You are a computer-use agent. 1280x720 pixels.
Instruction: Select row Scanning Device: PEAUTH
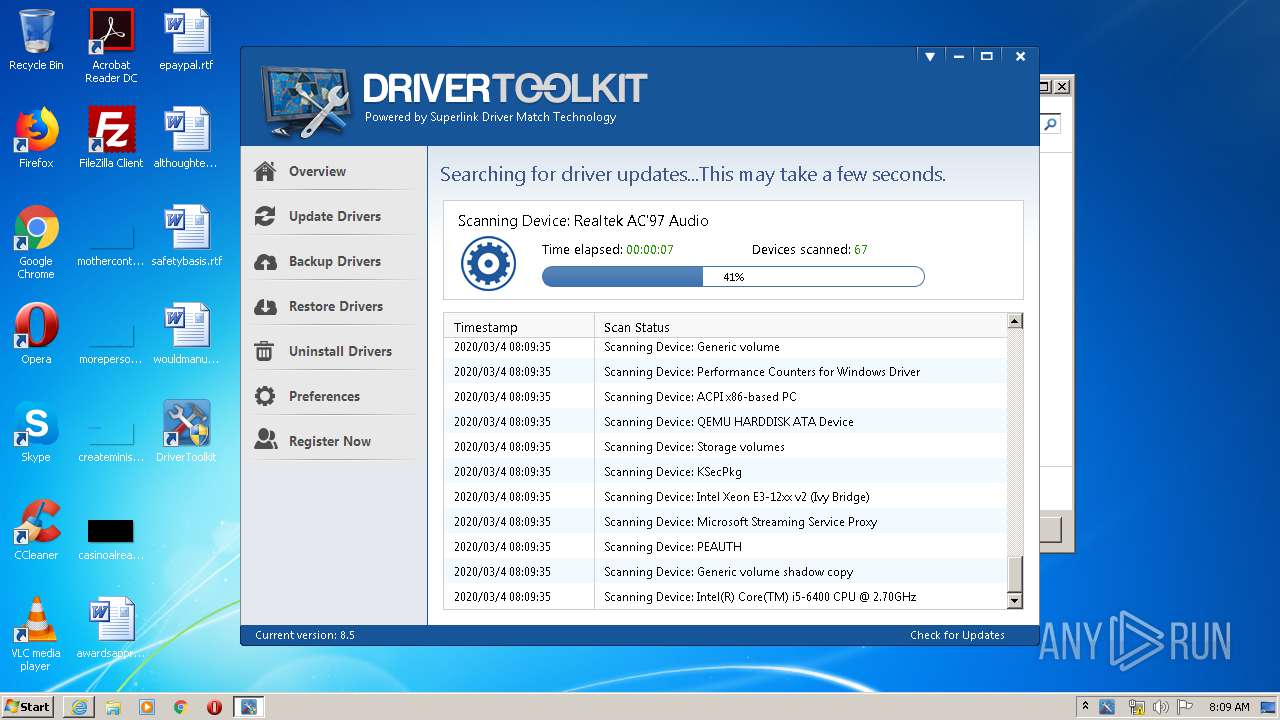[x=726, y=547]
